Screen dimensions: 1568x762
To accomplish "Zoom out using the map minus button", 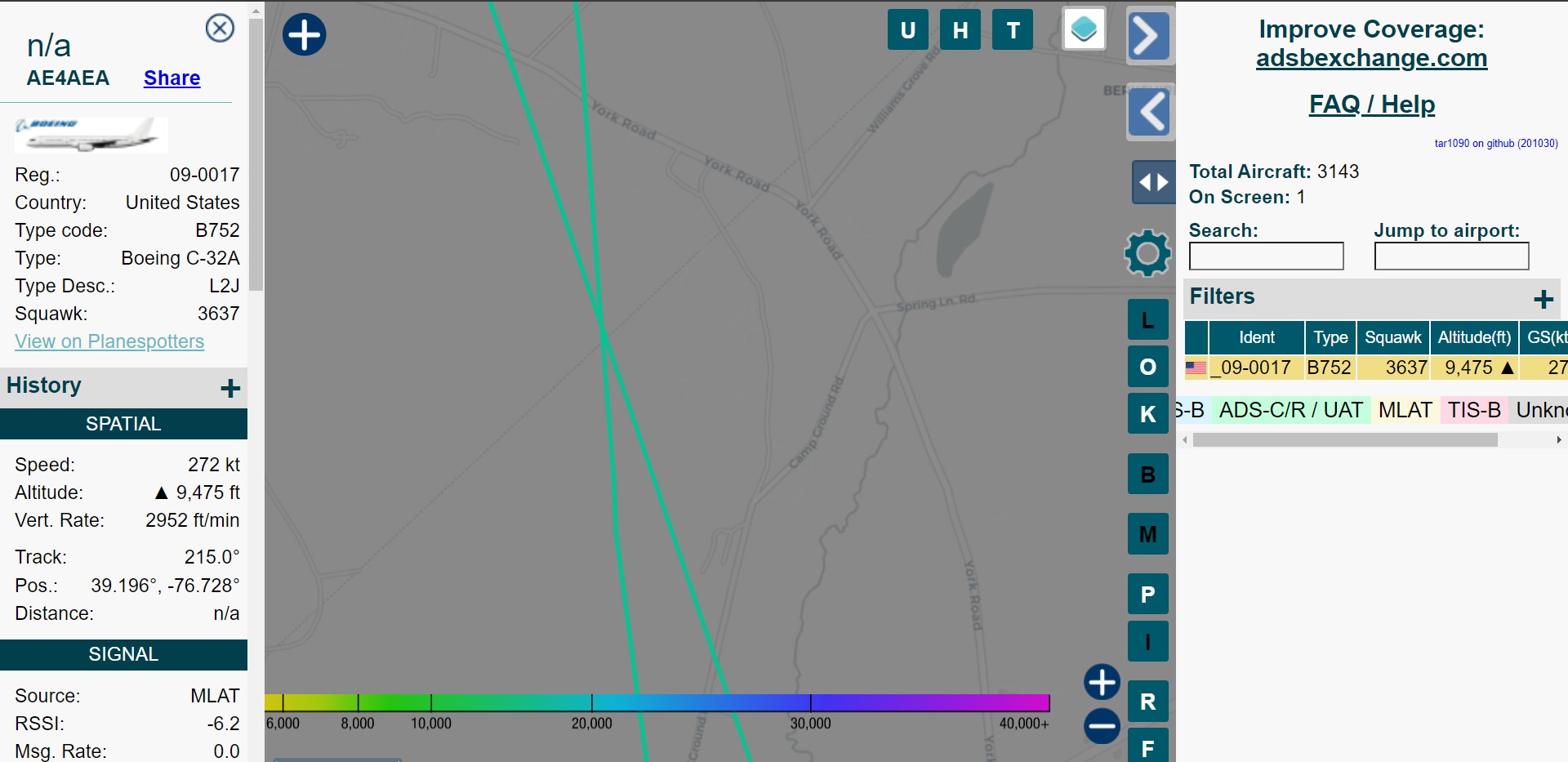I will tap(1102, 726).
